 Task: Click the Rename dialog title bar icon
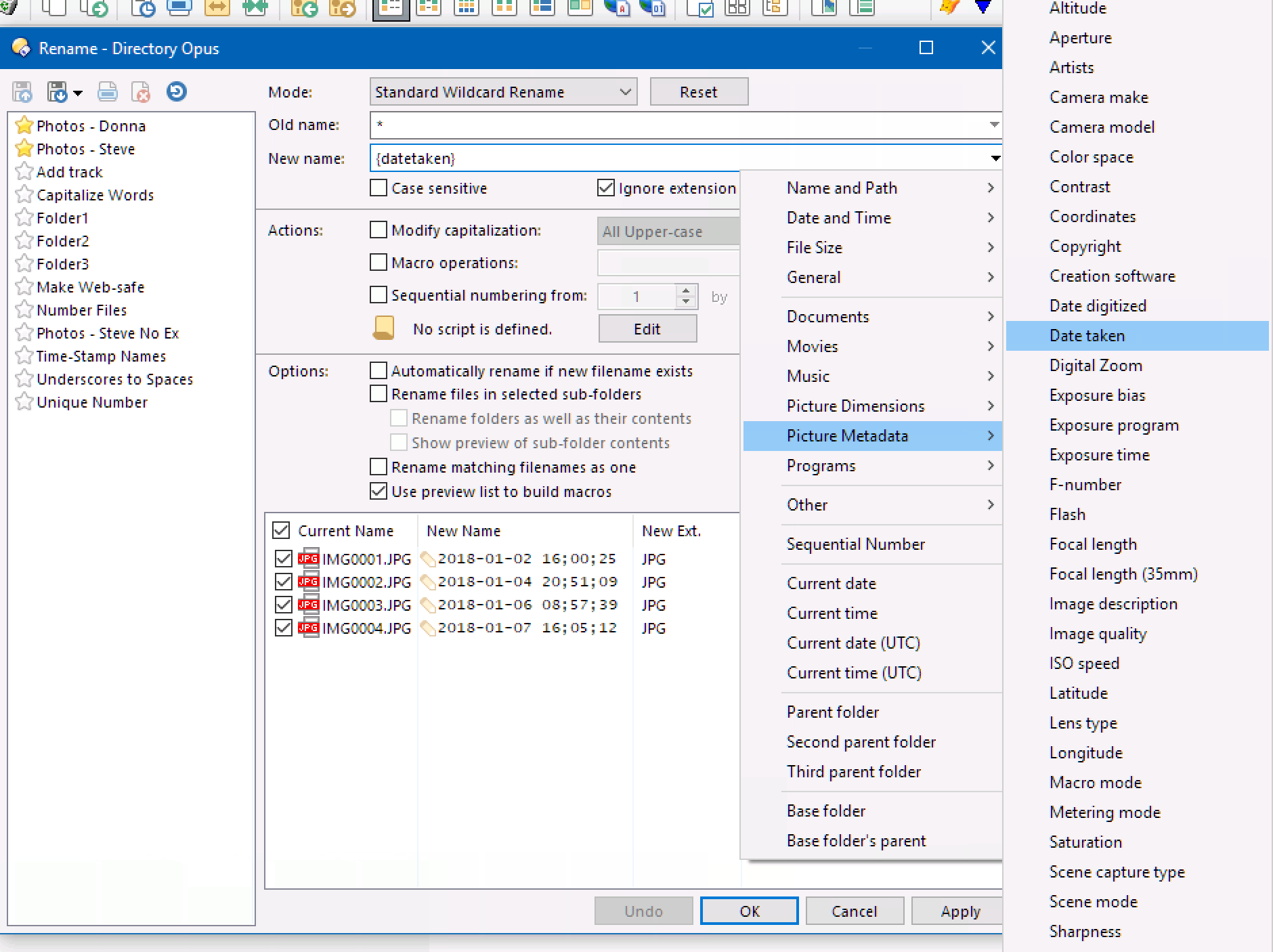click(21, 47)
